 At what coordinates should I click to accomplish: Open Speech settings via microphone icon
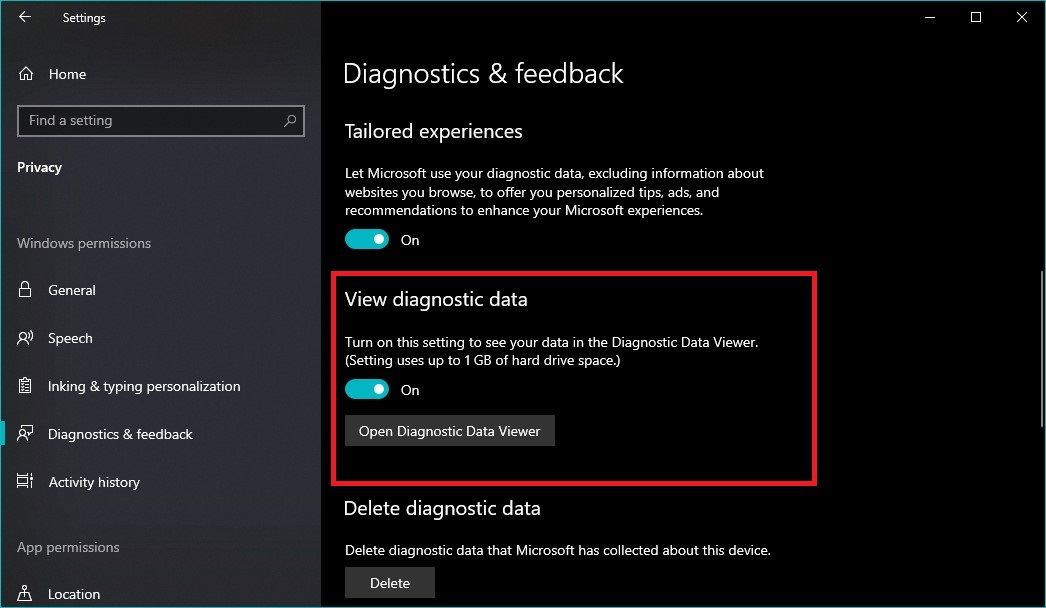[x=27, y=338]
